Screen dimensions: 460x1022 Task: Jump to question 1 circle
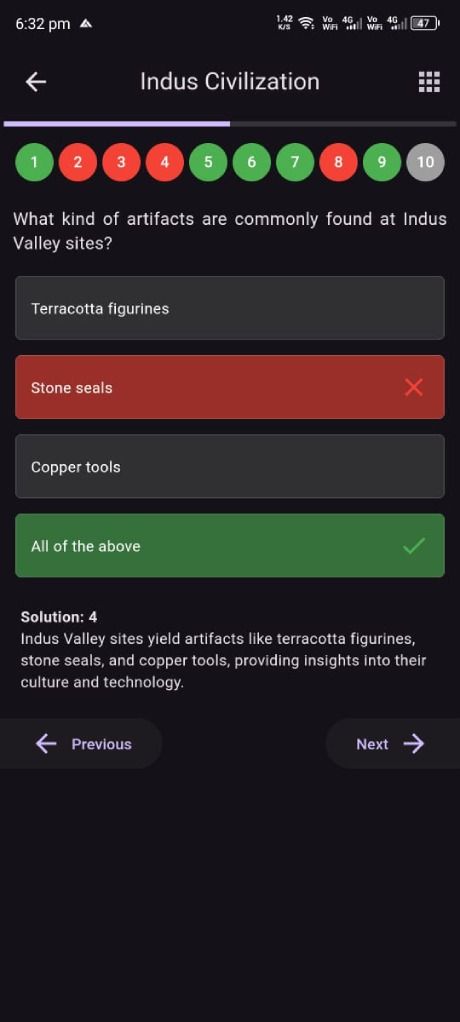click(34, 162)
